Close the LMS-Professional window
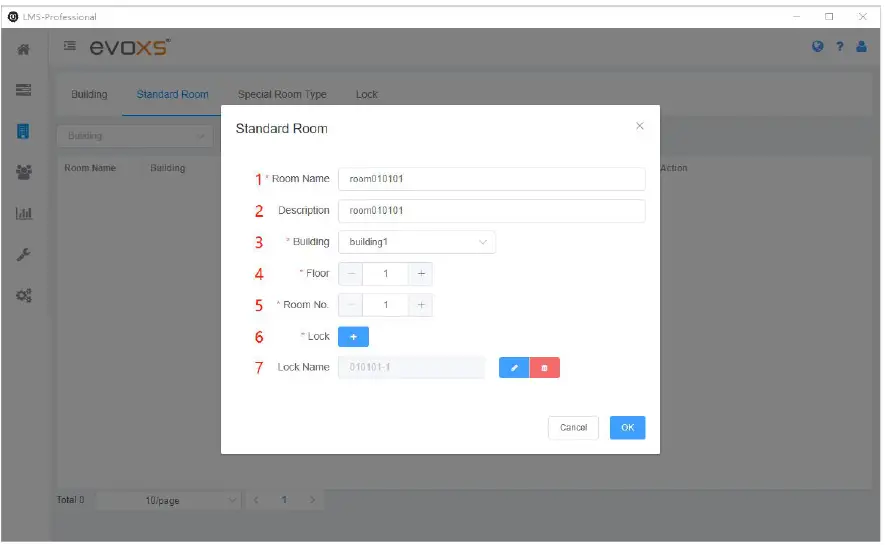The height and width of the screenshot is (553, 888). [863, 16]
